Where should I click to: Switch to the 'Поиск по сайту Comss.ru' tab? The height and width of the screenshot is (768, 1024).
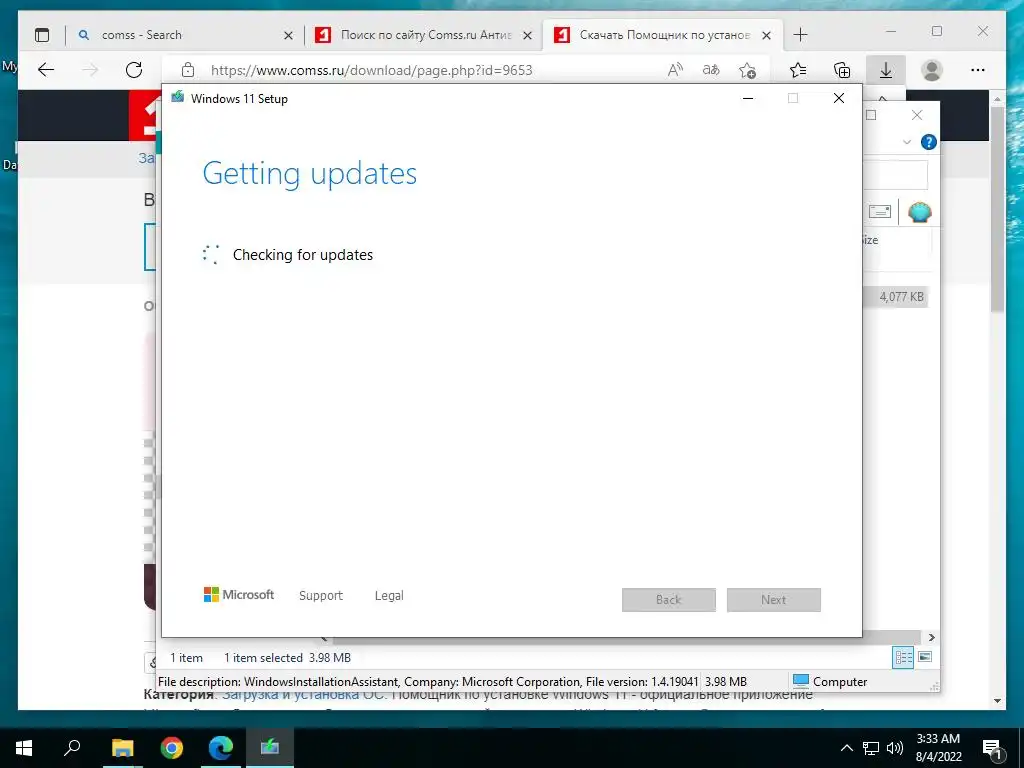coord(423,35)
